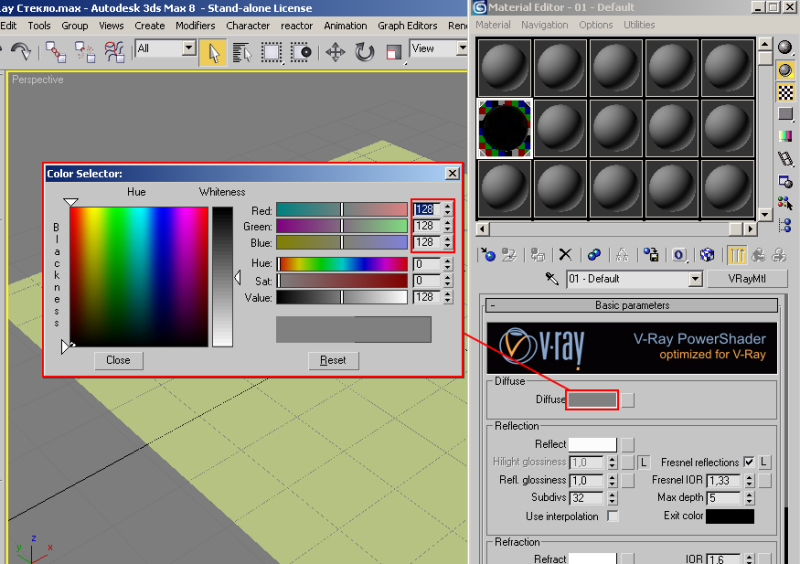The height and width of the screenshot is (564, 800).
Task: Adjust the Blue value spinner
Action: click(x=447, y=242)
